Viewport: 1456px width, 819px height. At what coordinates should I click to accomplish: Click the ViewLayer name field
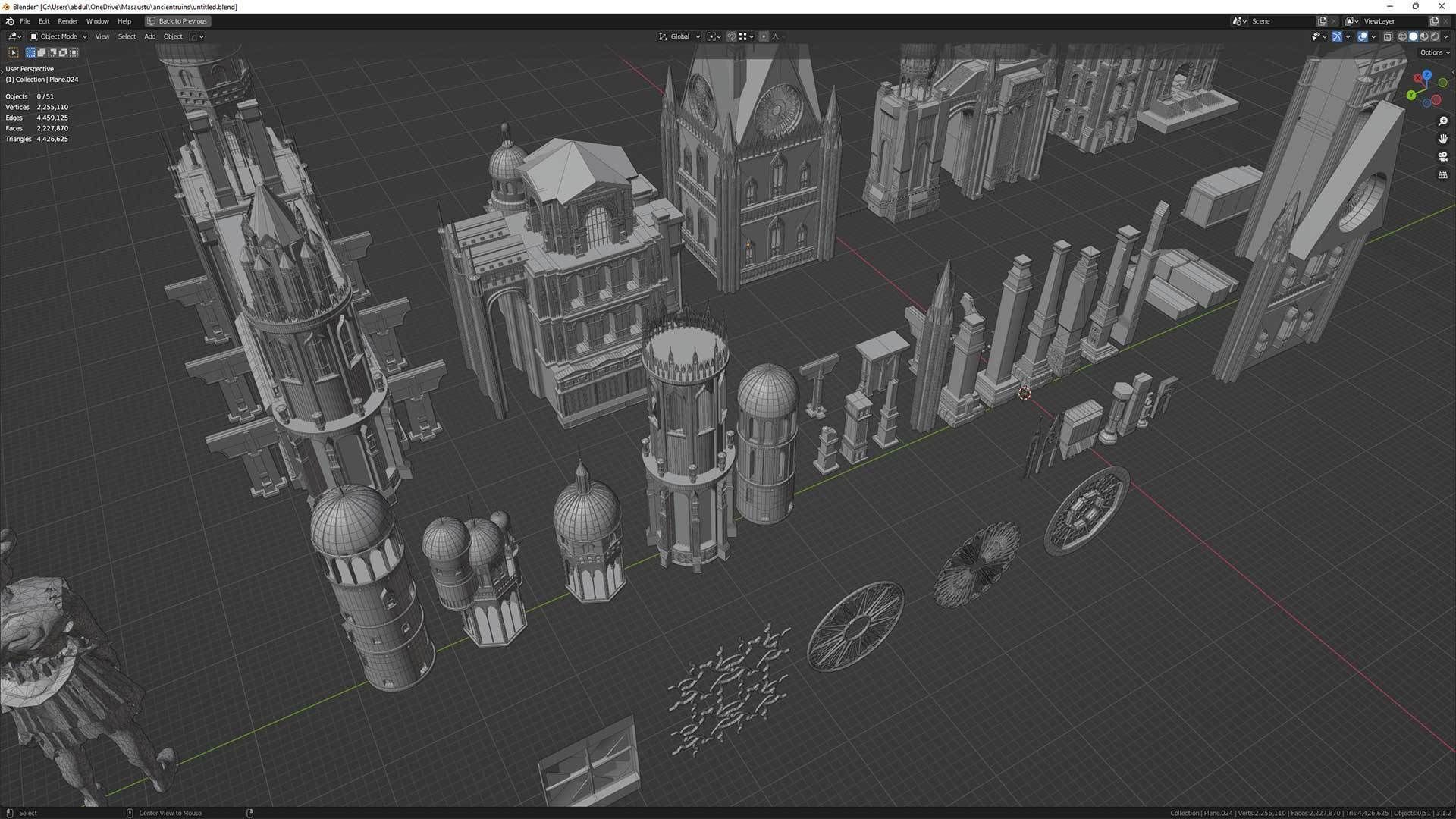[x=1394, y=21]
